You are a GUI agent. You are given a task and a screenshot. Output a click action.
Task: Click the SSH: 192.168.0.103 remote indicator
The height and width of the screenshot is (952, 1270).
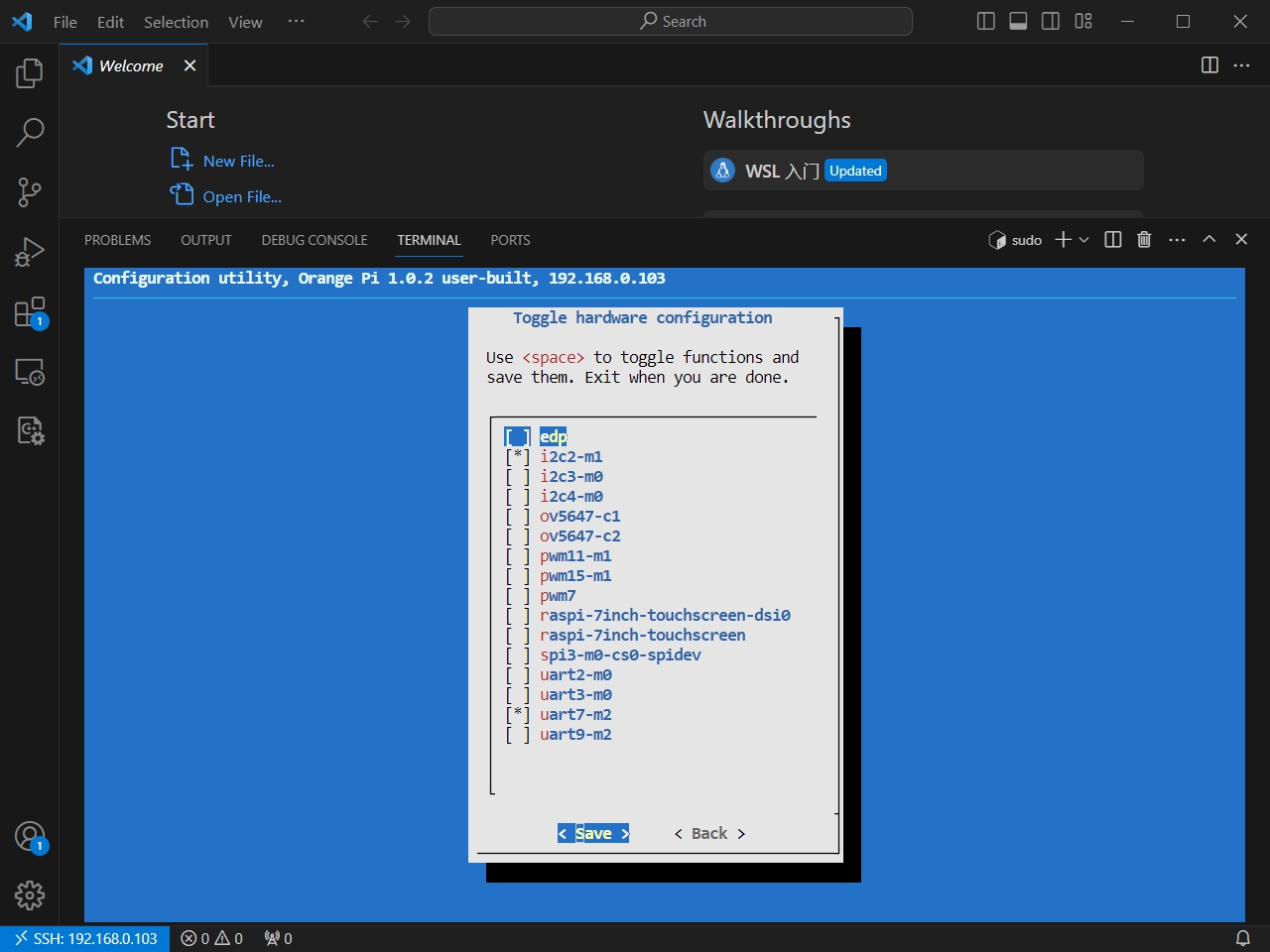point(85,938)
